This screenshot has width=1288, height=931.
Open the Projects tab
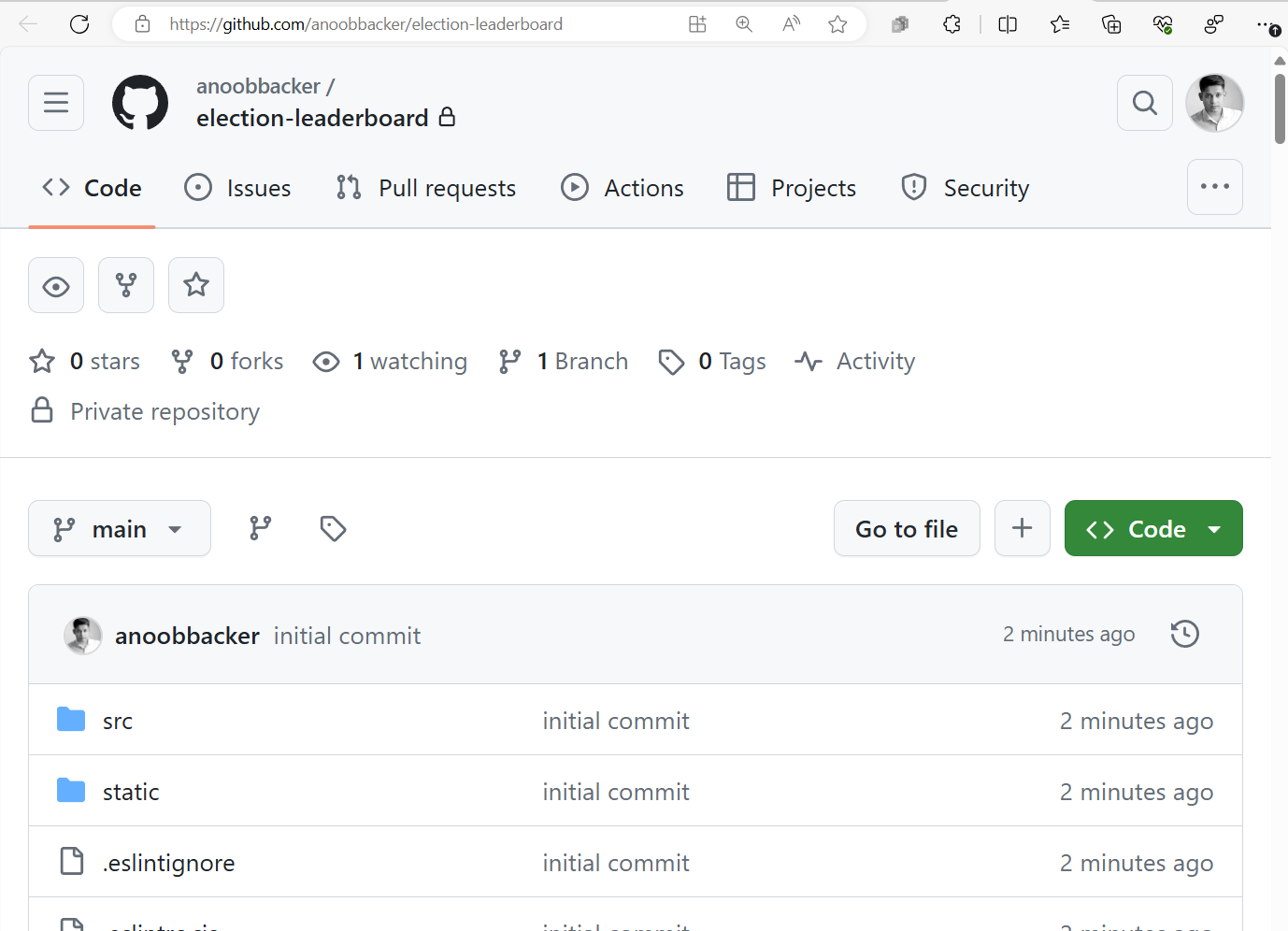click(x=792, y=188)
